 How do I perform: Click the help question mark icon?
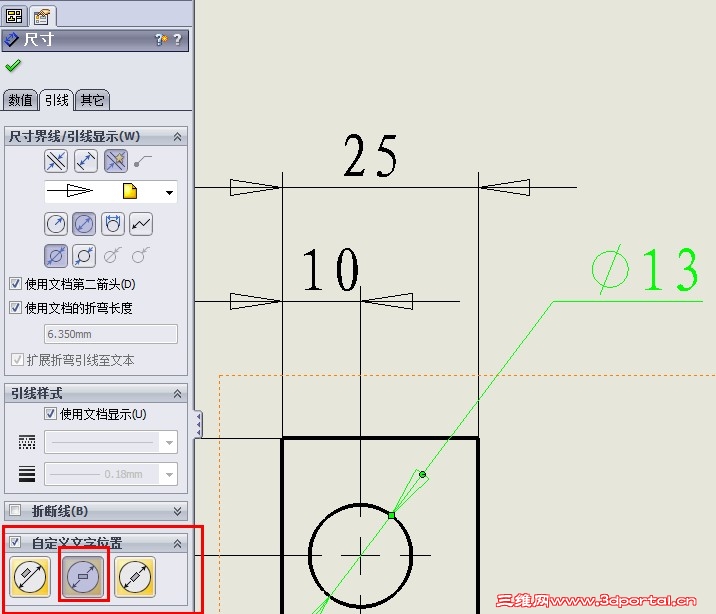coord(177,40)
